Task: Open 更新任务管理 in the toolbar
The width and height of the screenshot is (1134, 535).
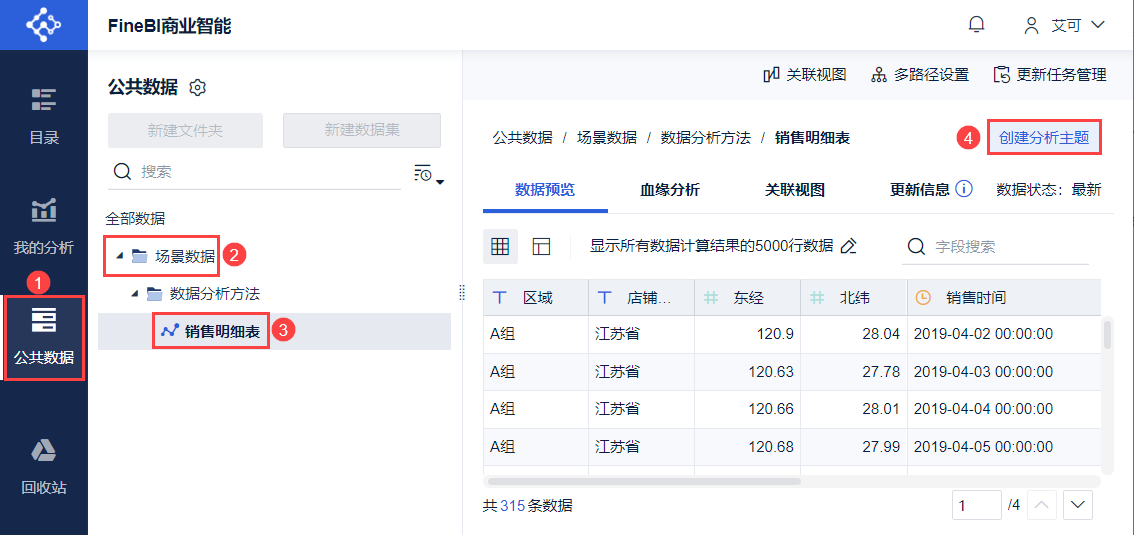Action: tap(1050, 75)
